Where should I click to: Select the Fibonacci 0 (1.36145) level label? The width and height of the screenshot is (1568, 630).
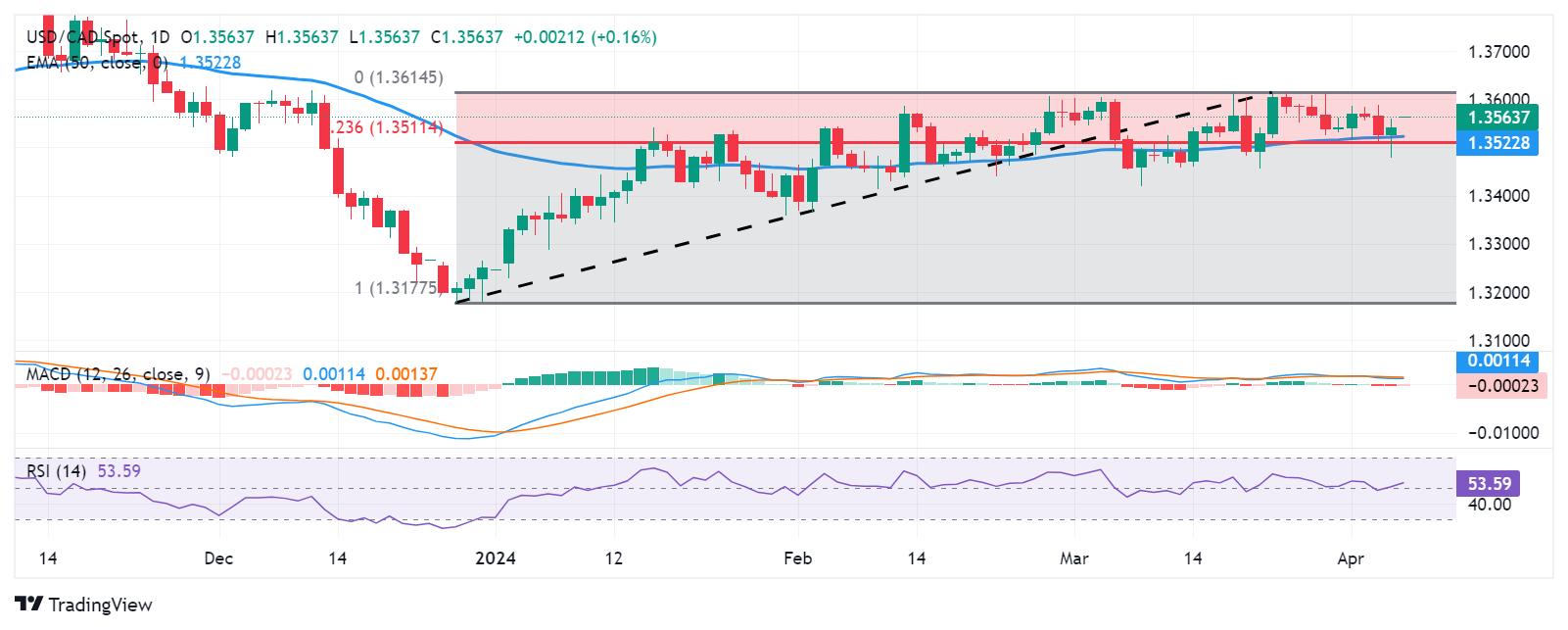coord(399,77)
